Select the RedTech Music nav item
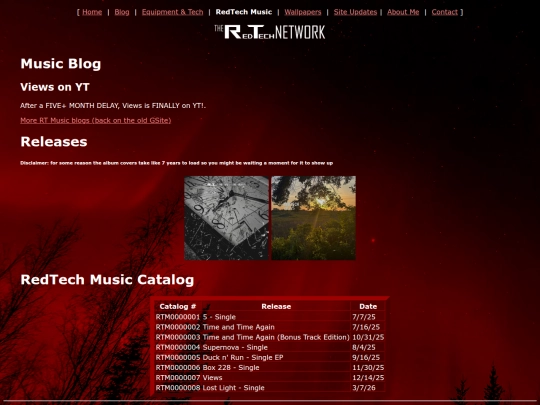540x405 pixels. pos(244,12)
